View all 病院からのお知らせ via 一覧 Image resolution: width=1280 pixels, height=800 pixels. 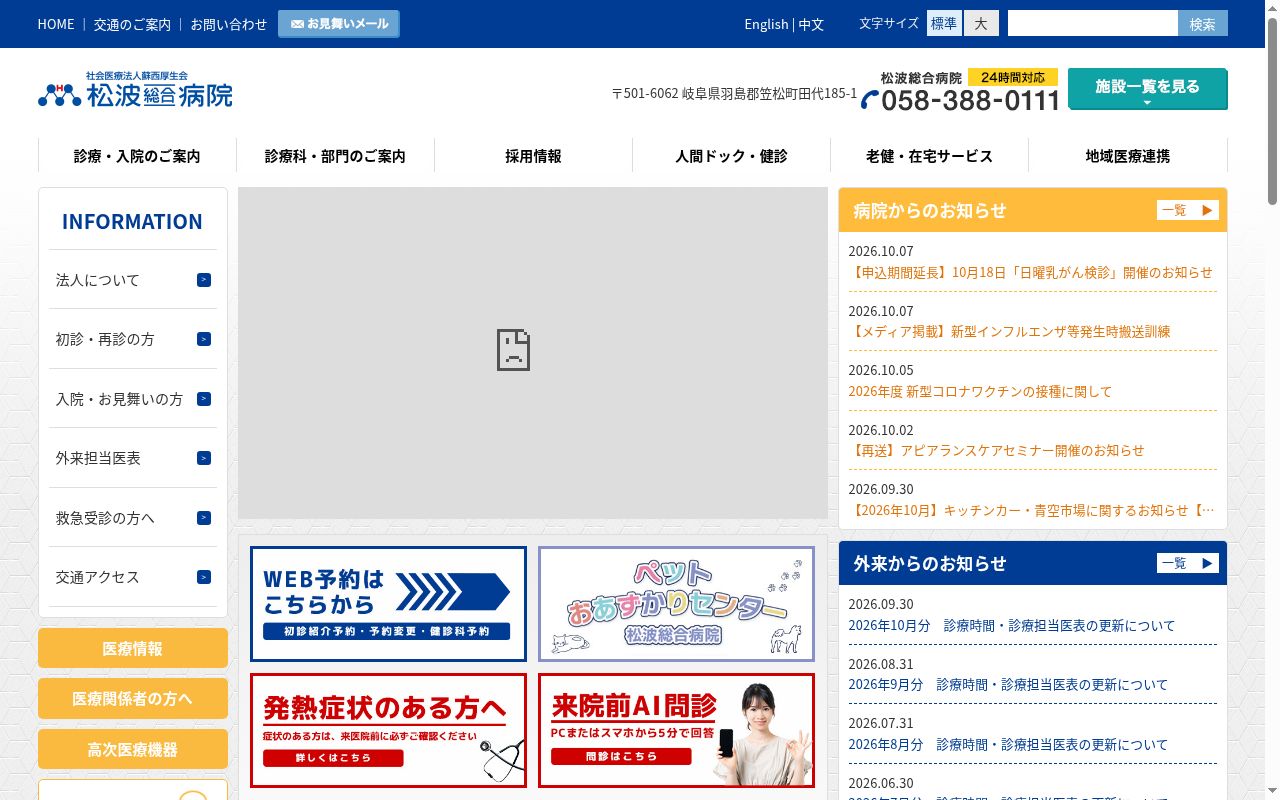pyautogui.click(x=1188, y=210)
